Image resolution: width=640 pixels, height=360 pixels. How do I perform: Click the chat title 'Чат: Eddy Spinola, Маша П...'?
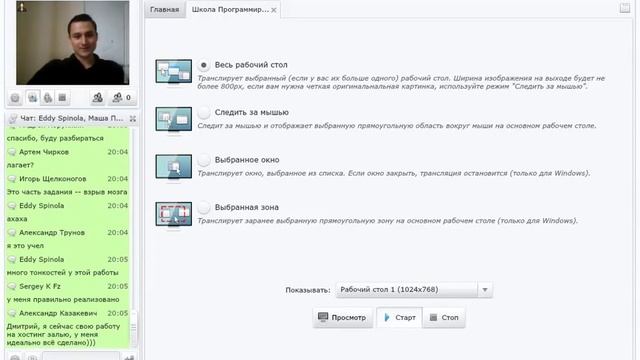click(x=71, y=118)
